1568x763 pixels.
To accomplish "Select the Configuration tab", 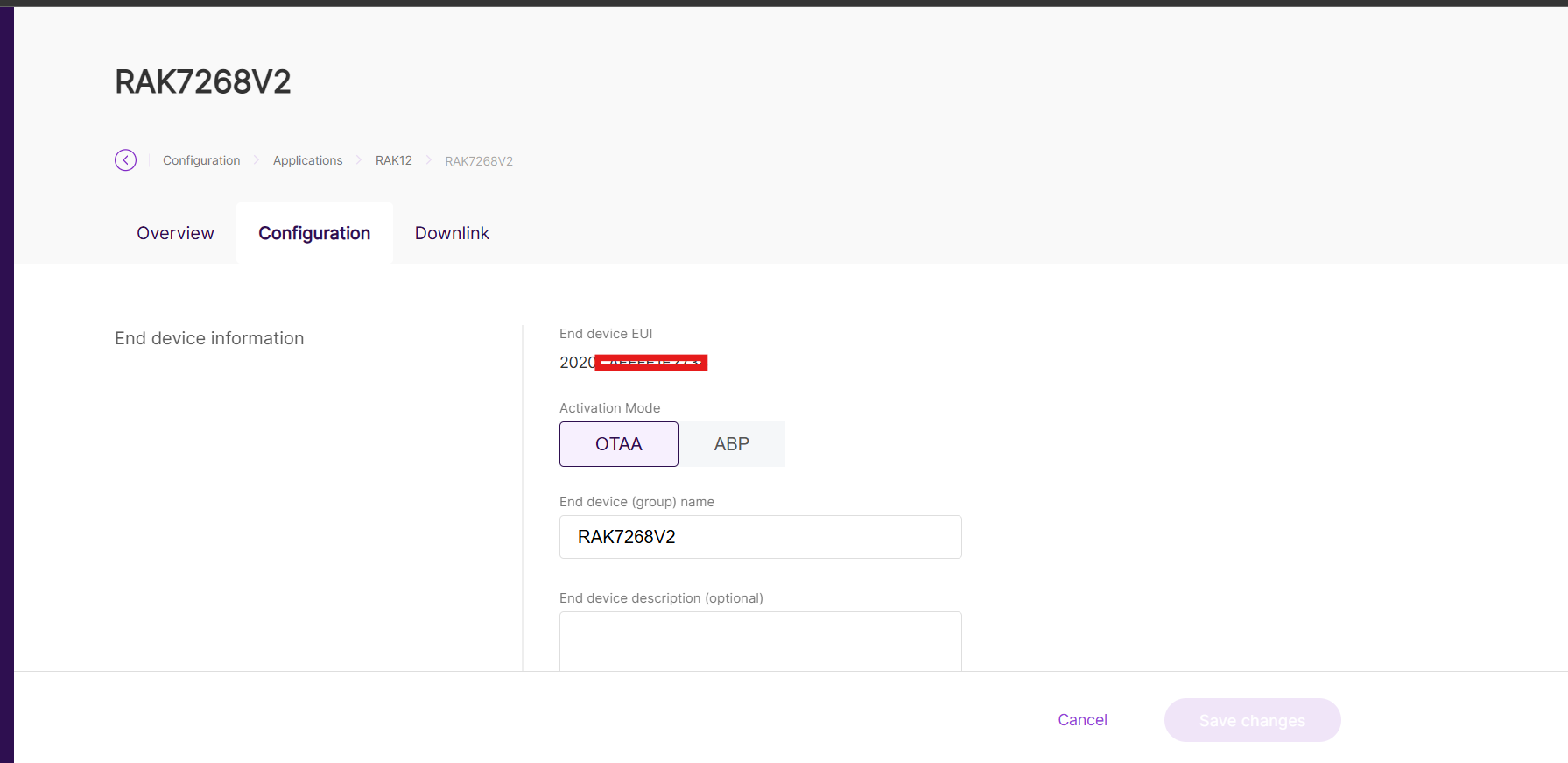I will (x=314, y=233).
